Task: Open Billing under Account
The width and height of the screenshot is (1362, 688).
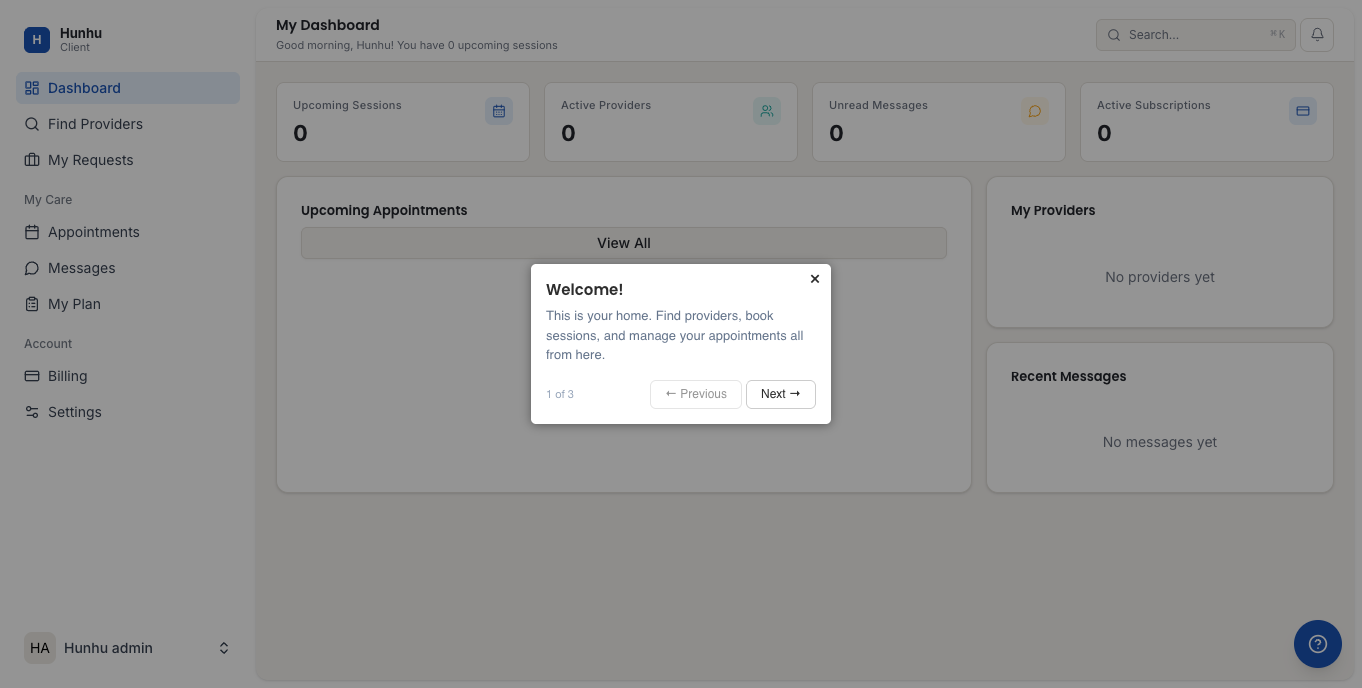Action: (x=128, y=376)
